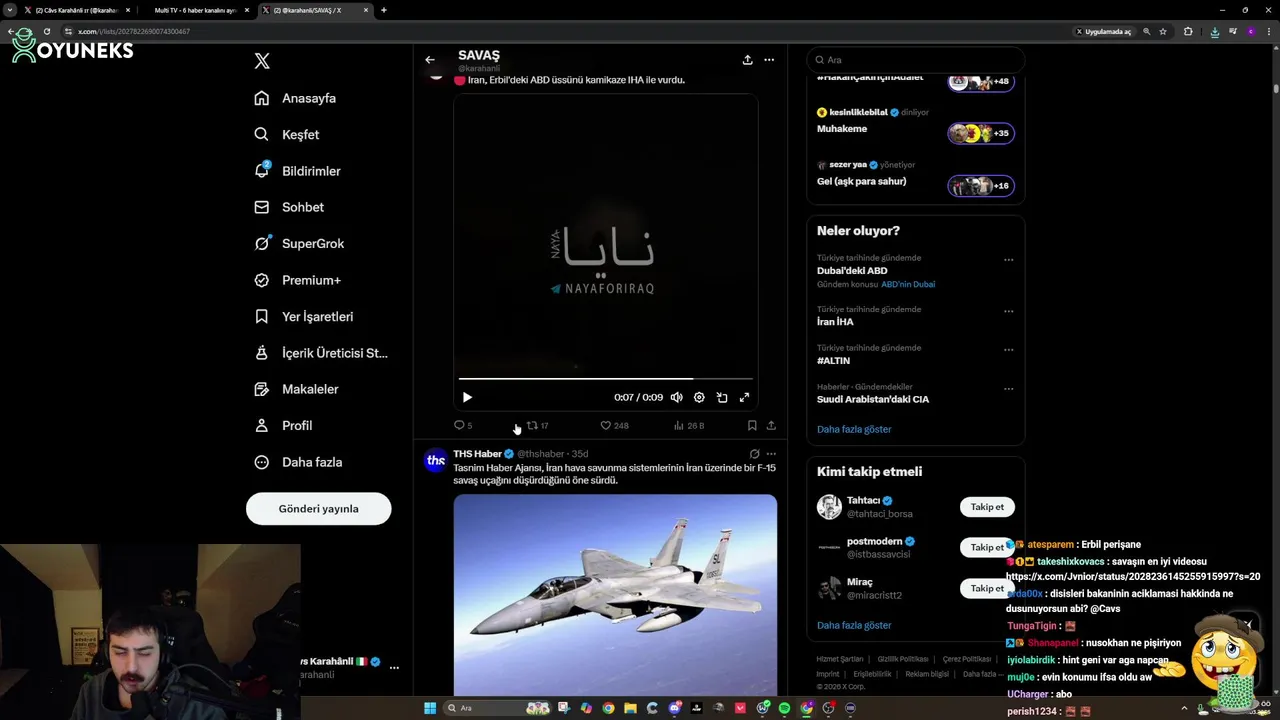
Task: Share the SAVAŞ list via header icon
Action: 747,60
